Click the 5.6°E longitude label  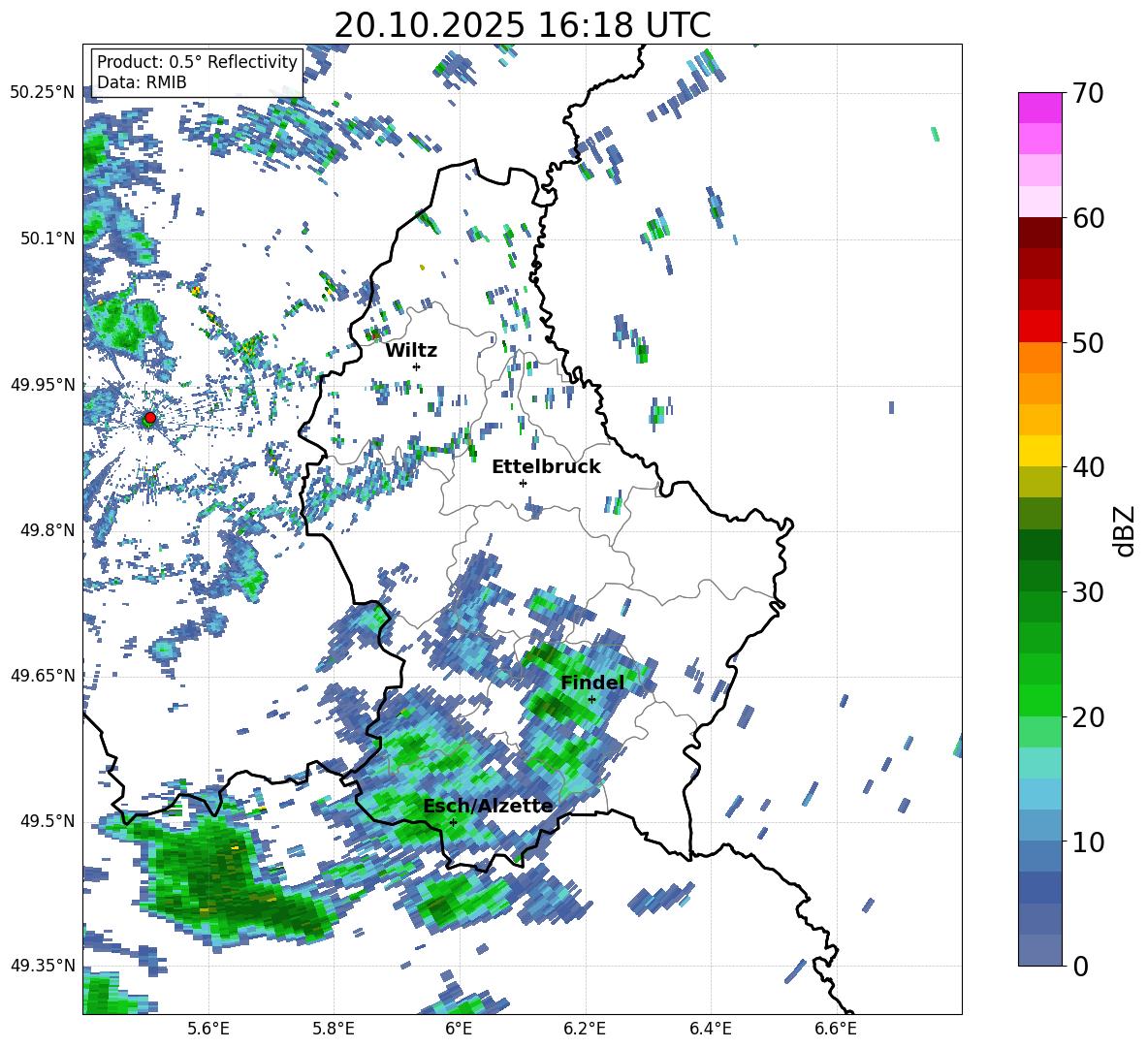[x=208, y=1029]
